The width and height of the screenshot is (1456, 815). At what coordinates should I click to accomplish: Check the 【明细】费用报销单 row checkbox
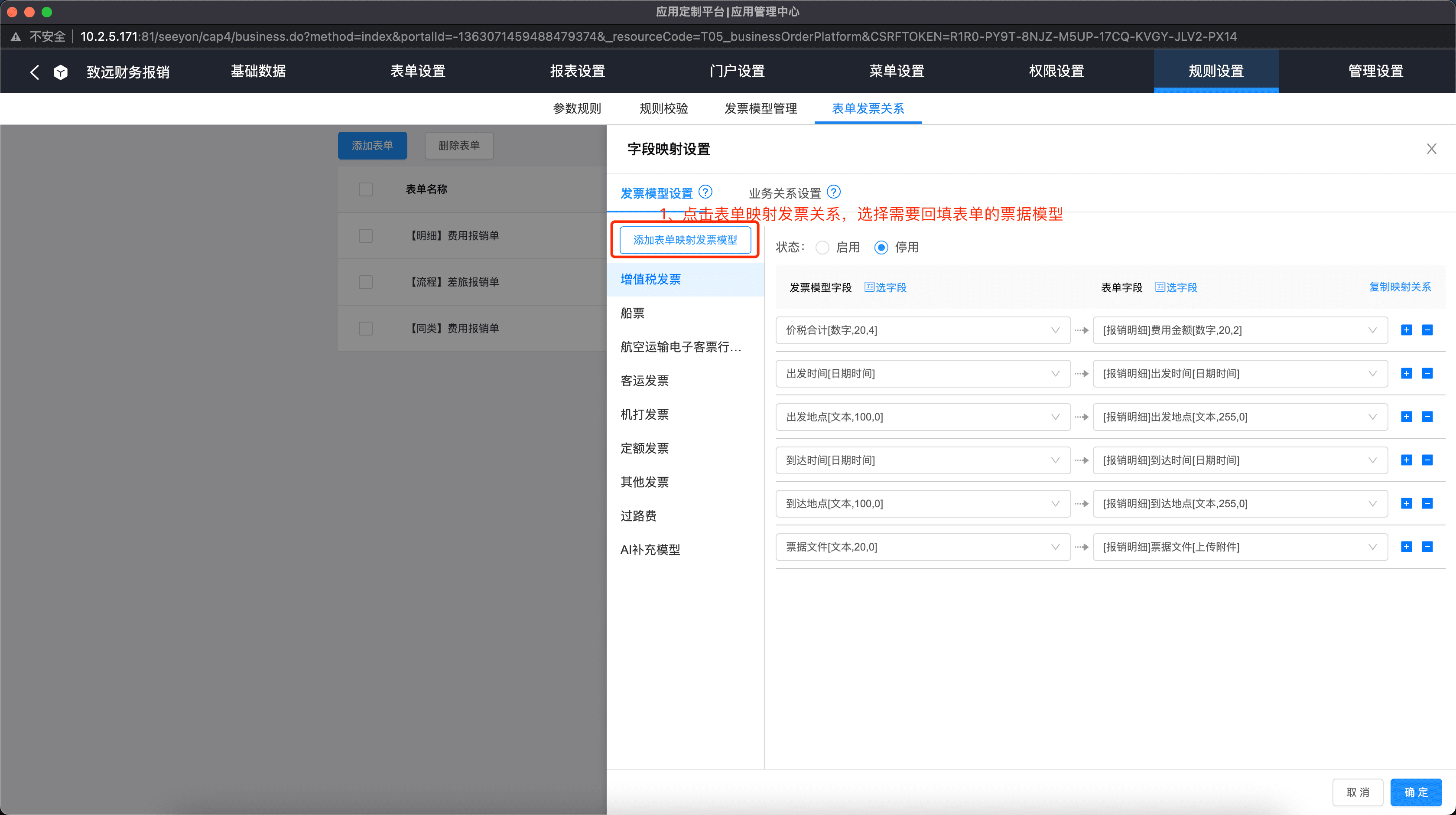pos(366,235)
